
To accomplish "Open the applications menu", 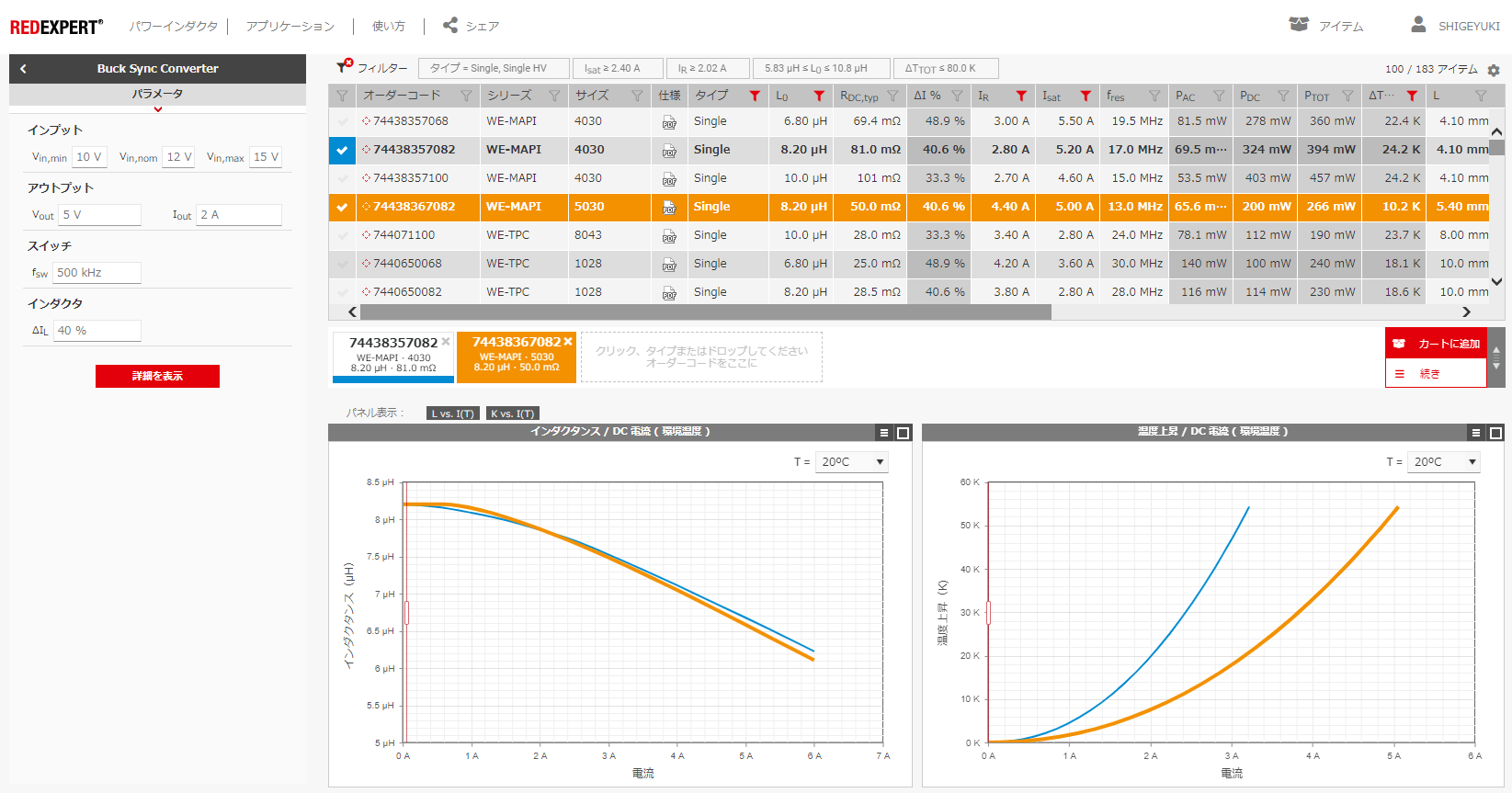I will tap(290, 27).
